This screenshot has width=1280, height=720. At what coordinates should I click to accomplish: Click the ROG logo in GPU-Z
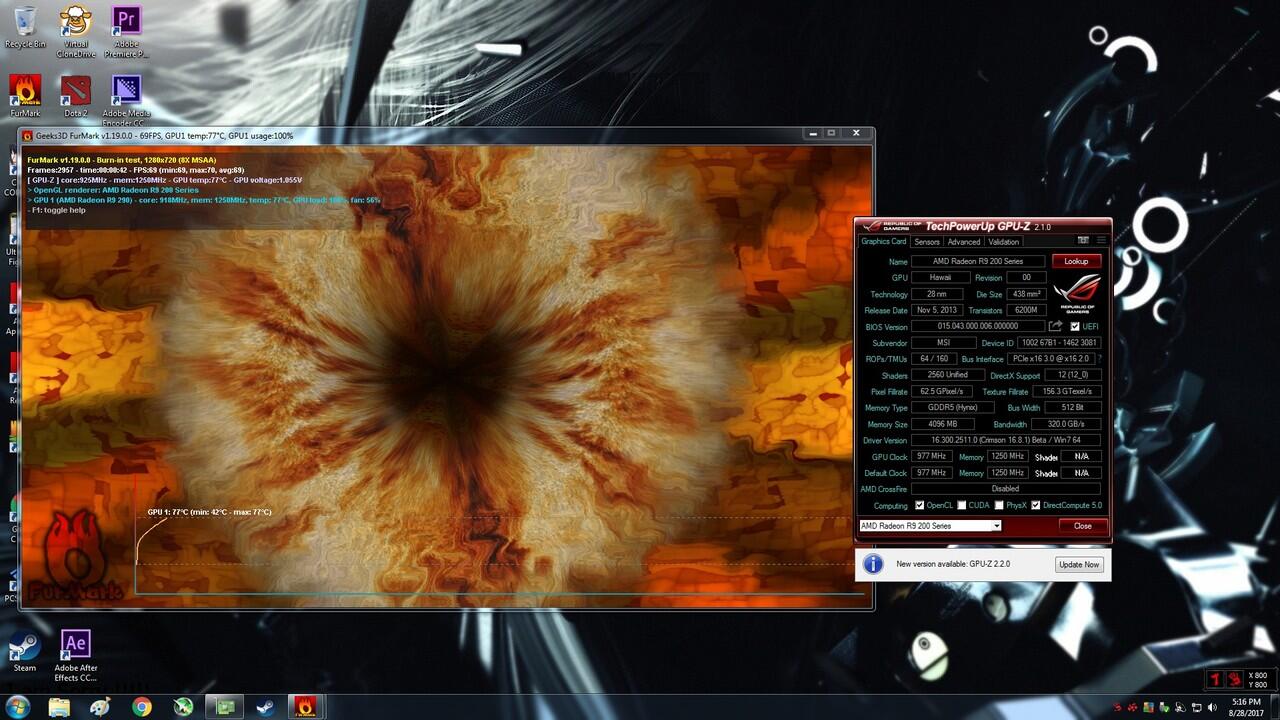(x=1077, y=293)
